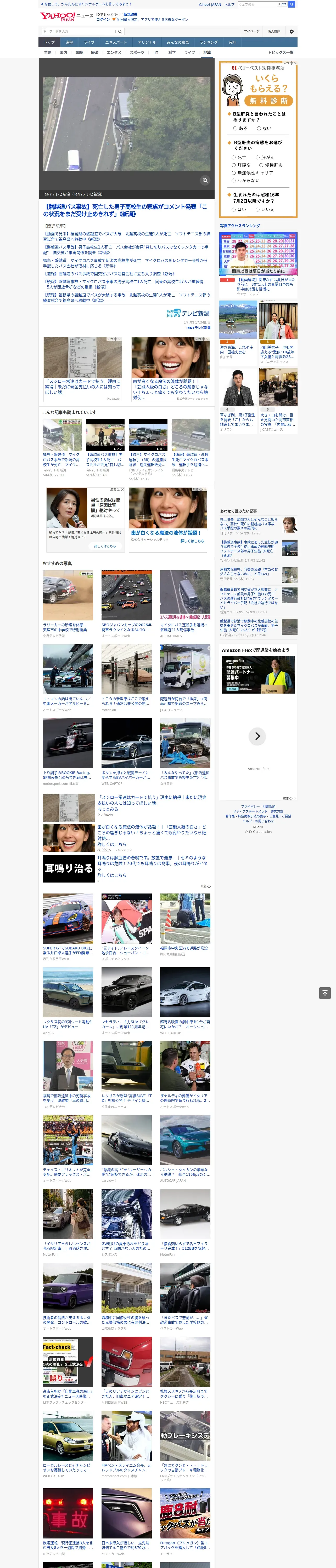The width and height of the screenshot is (336, 1568).
Task: Click the keyword search input field
Action: [x=79, y=32]
